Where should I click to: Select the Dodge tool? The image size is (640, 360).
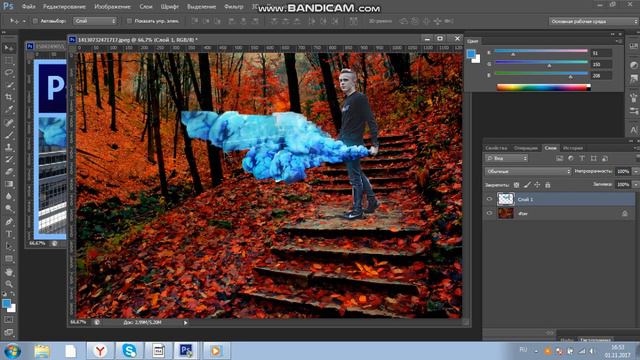click(9, 208)
